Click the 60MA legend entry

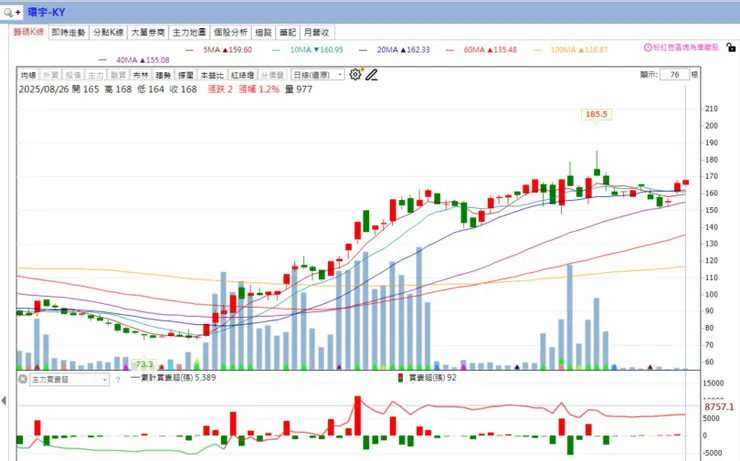point(481,50)
